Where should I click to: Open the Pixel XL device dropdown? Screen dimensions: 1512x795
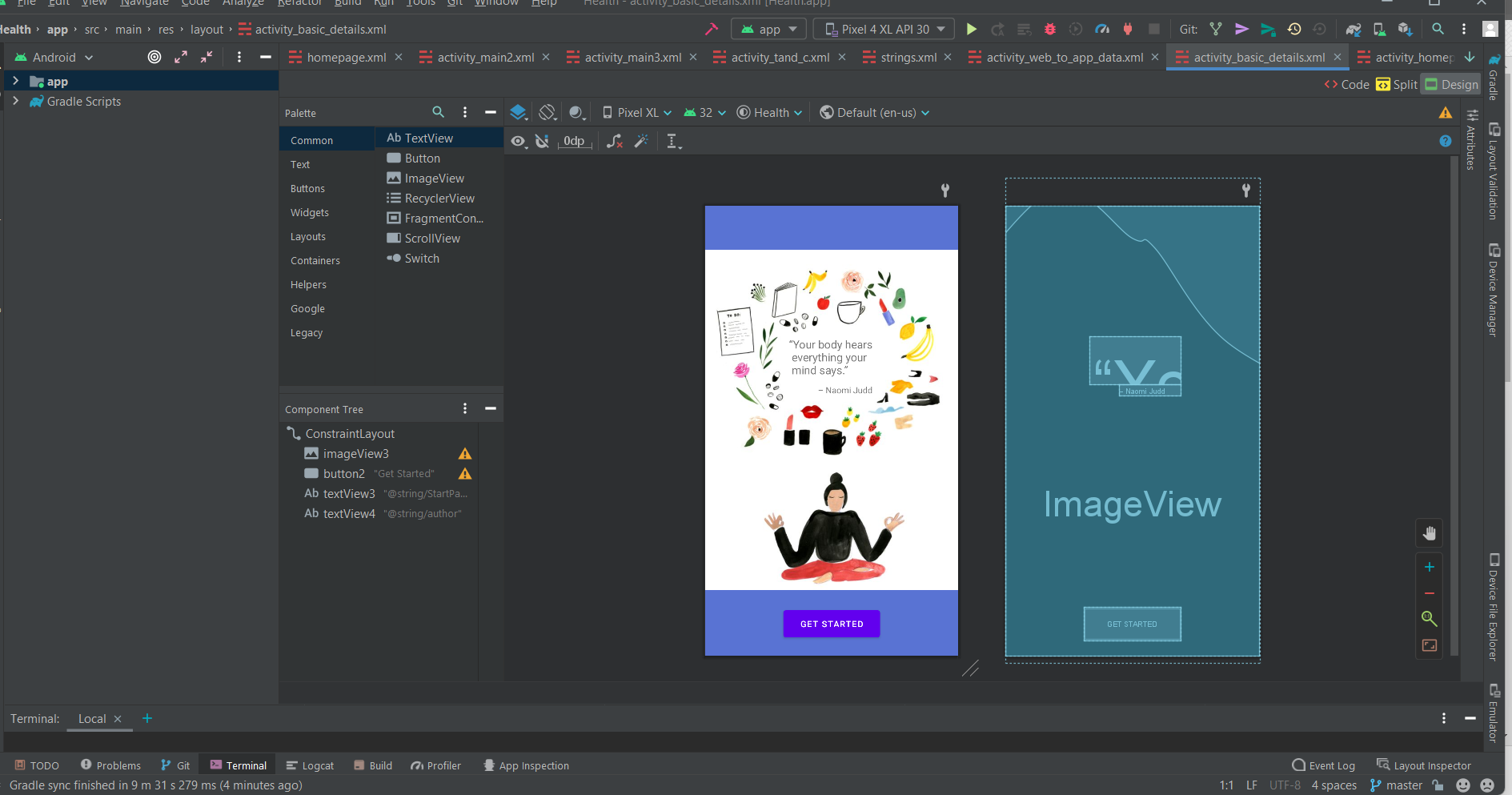pyautogui.click(x=637, y=113)
